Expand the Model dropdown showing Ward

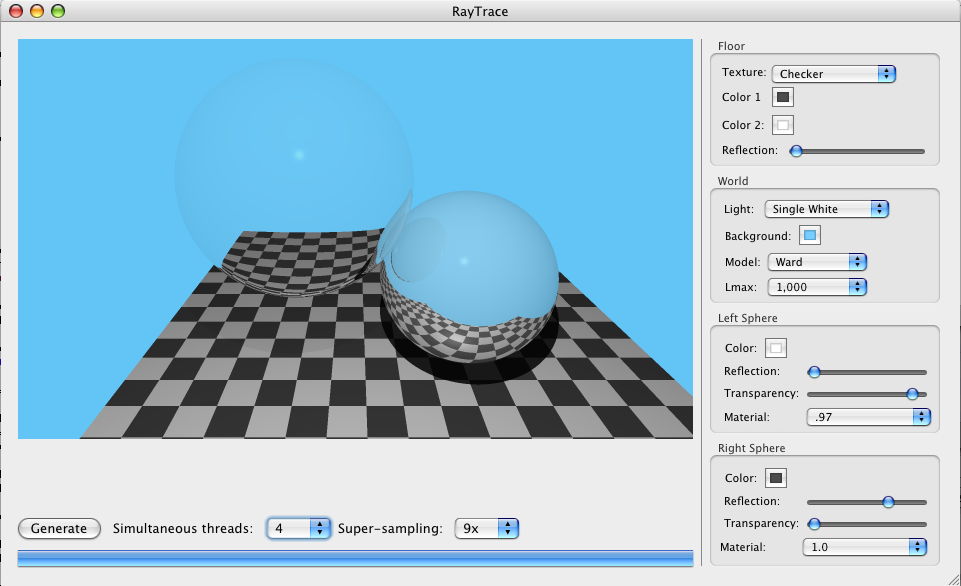(816, 262)
